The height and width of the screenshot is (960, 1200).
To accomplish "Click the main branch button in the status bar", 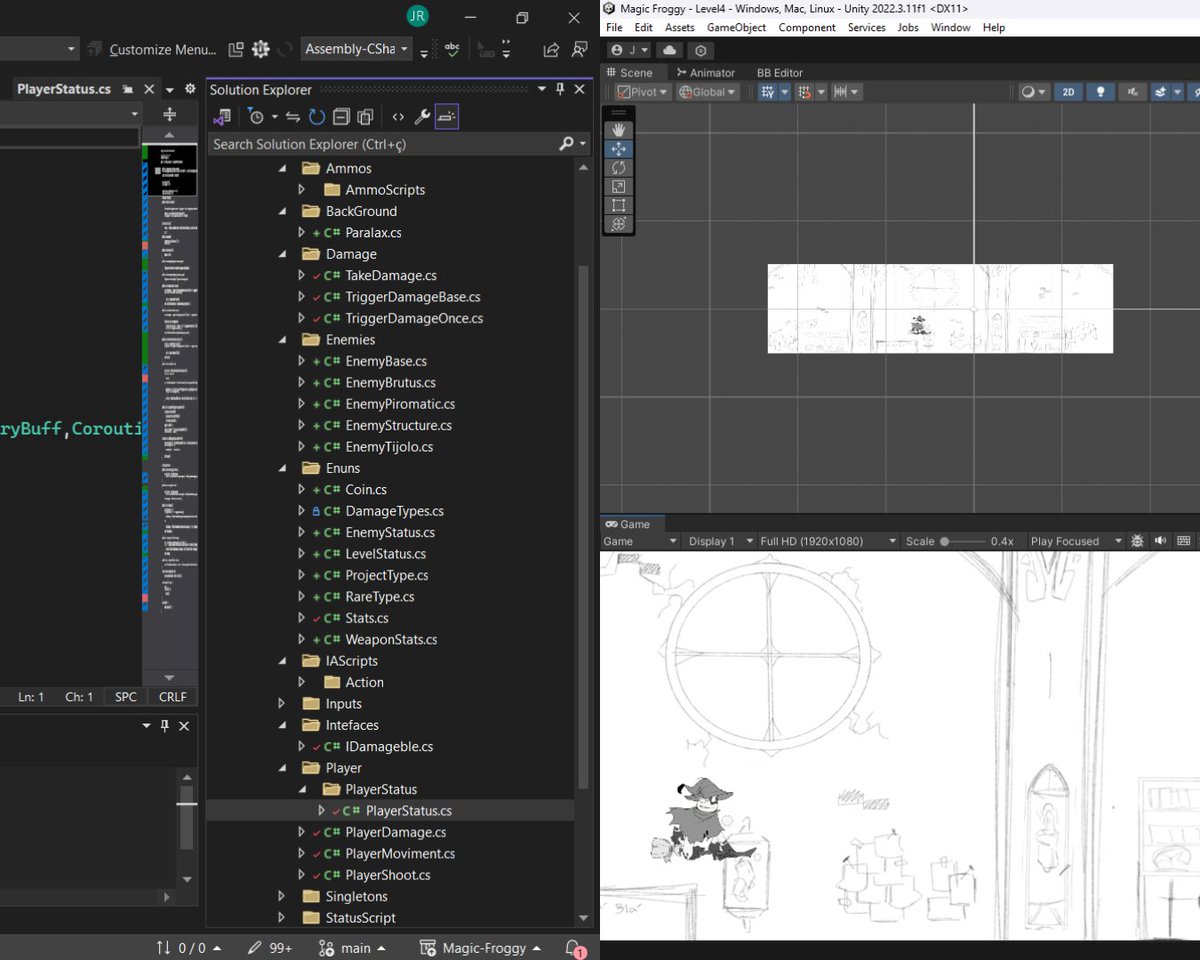I will tap(351, 948).
